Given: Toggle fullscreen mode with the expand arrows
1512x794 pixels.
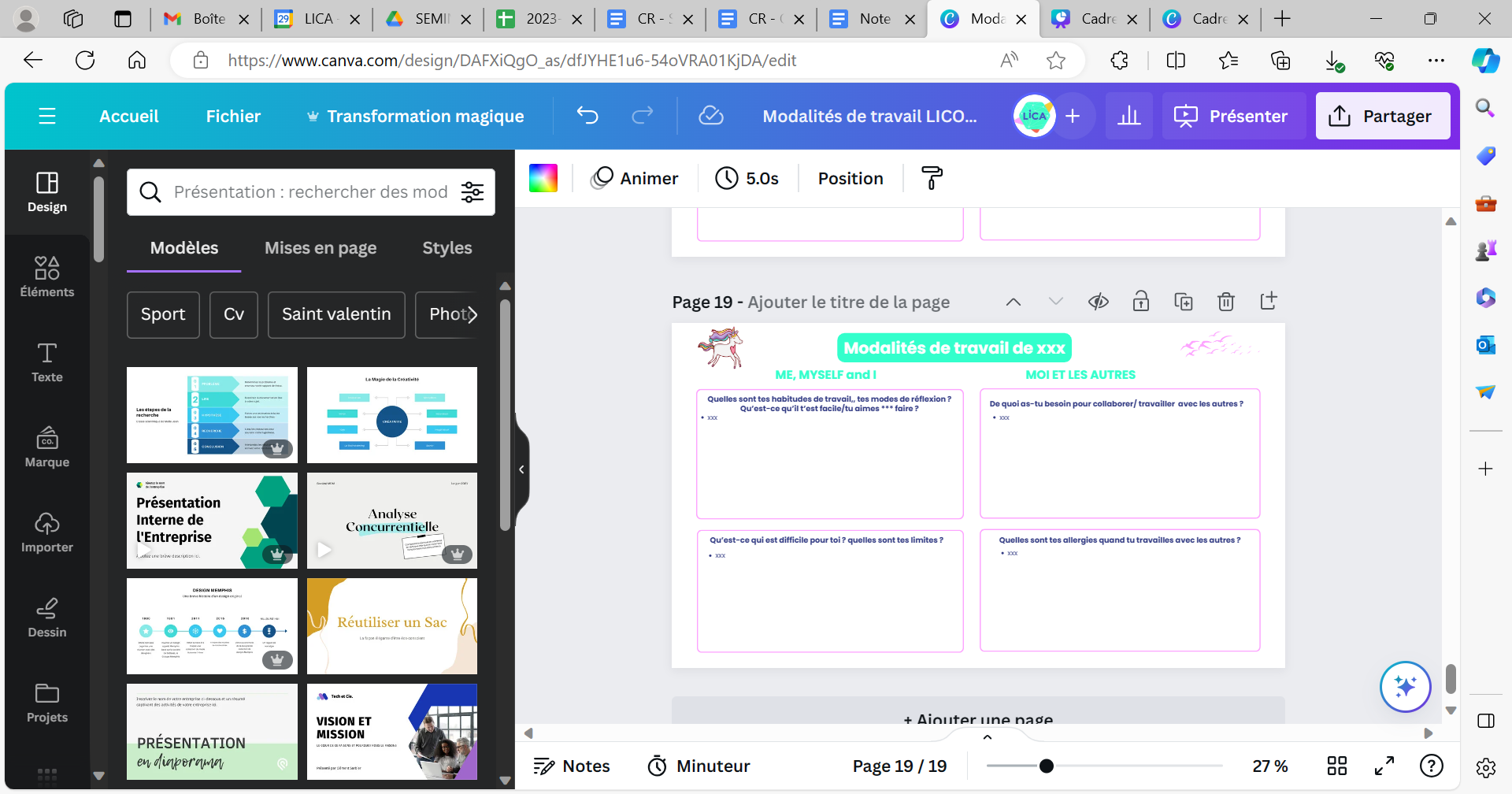Looking at the screenshot, I should point(1384,766).
